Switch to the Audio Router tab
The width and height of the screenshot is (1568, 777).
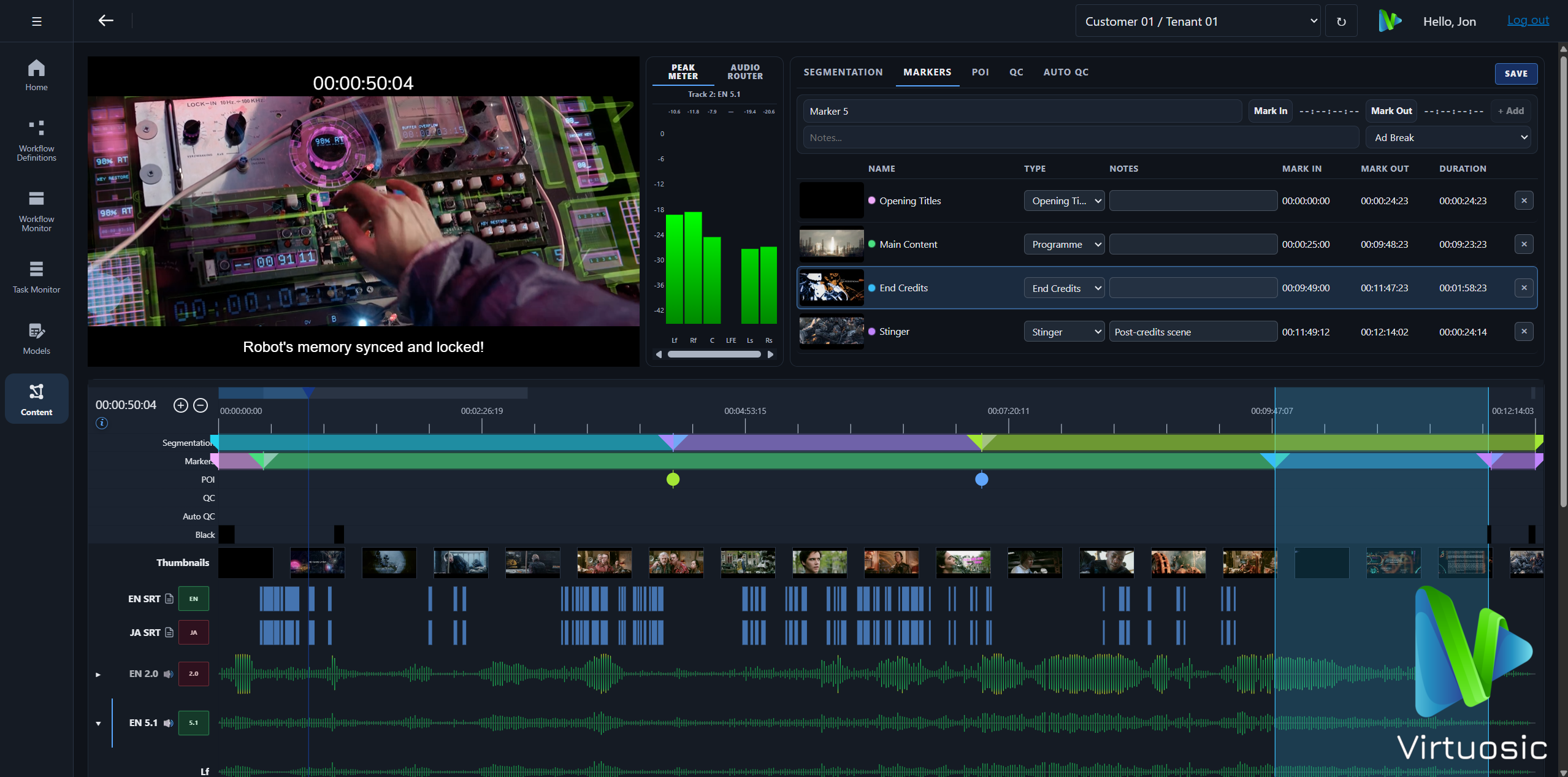pos(745,72)
